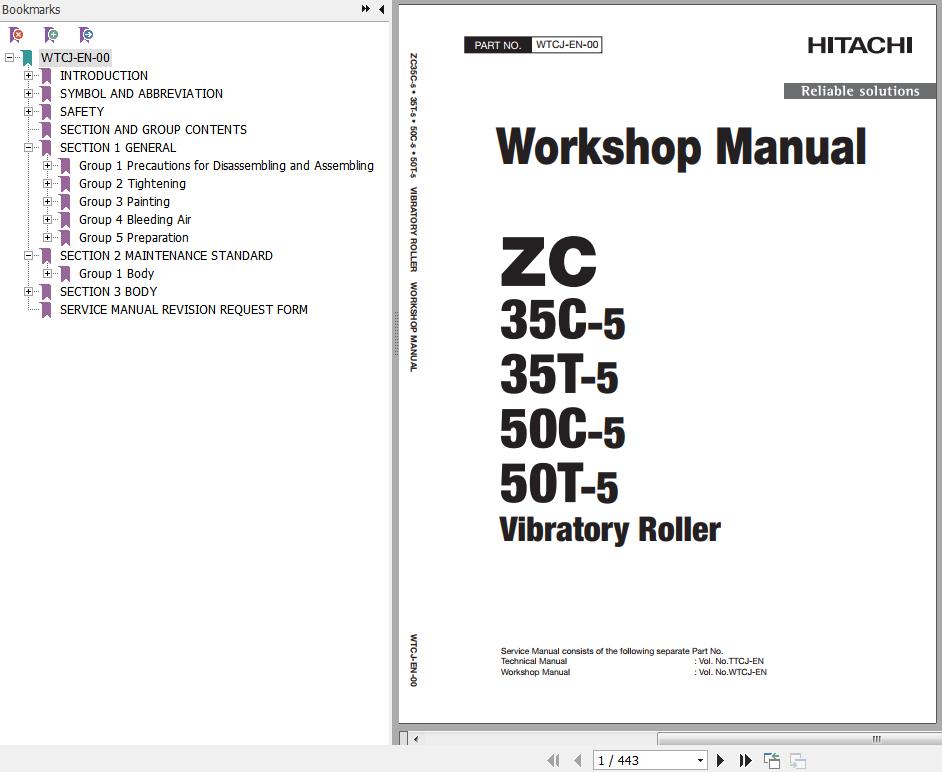The height and width of the screenshot is (772, 942).
Task: Expand Group 1 Precautions for Disassembling node
Action: [47, 166]
